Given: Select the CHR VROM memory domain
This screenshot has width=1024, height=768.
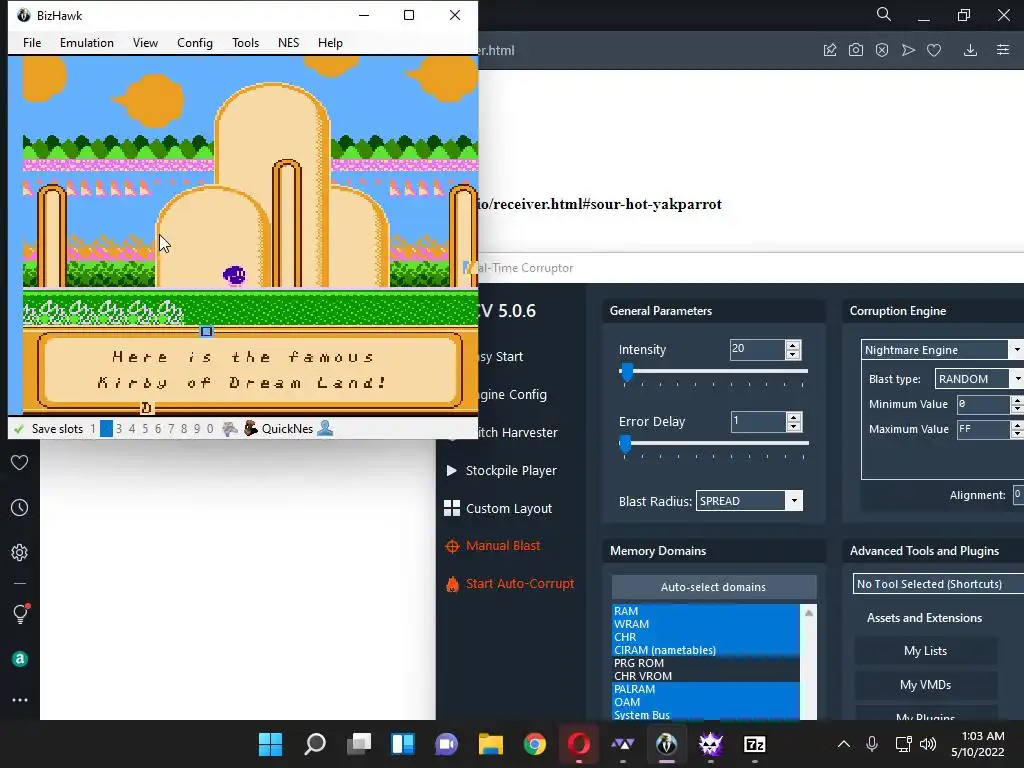Looking at the screenshot, I should (705, 676).
